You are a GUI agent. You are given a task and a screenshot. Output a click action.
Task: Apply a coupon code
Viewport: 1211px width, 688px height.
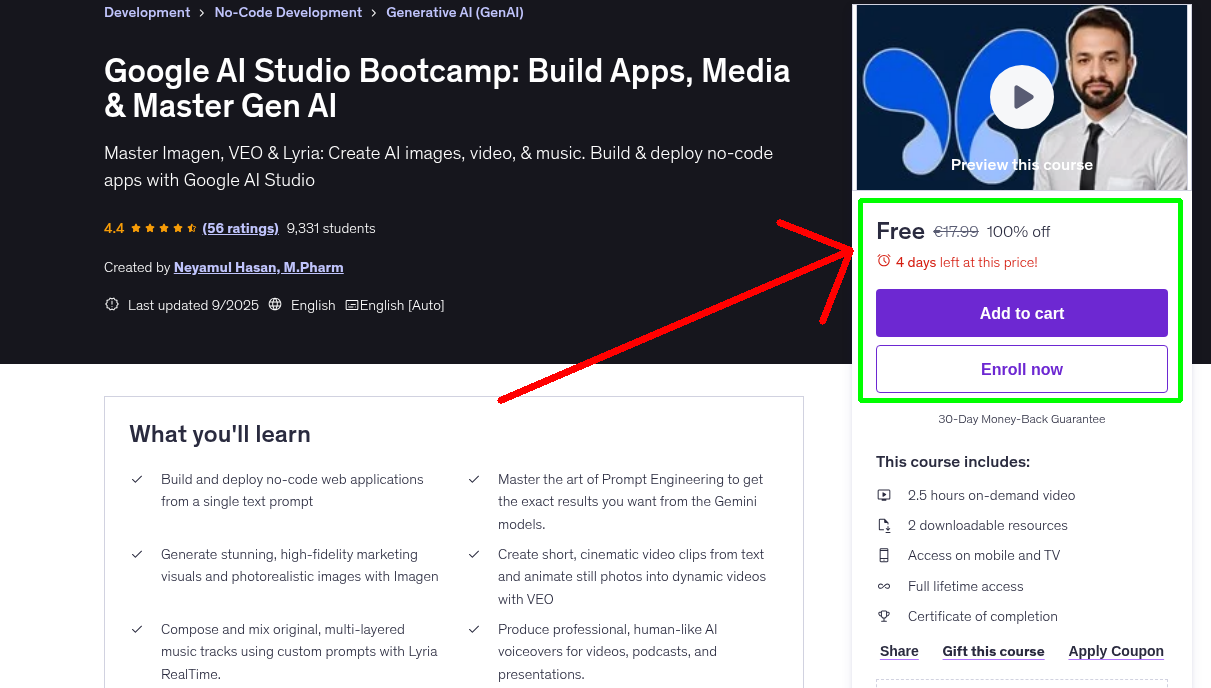click(1116, 651)
